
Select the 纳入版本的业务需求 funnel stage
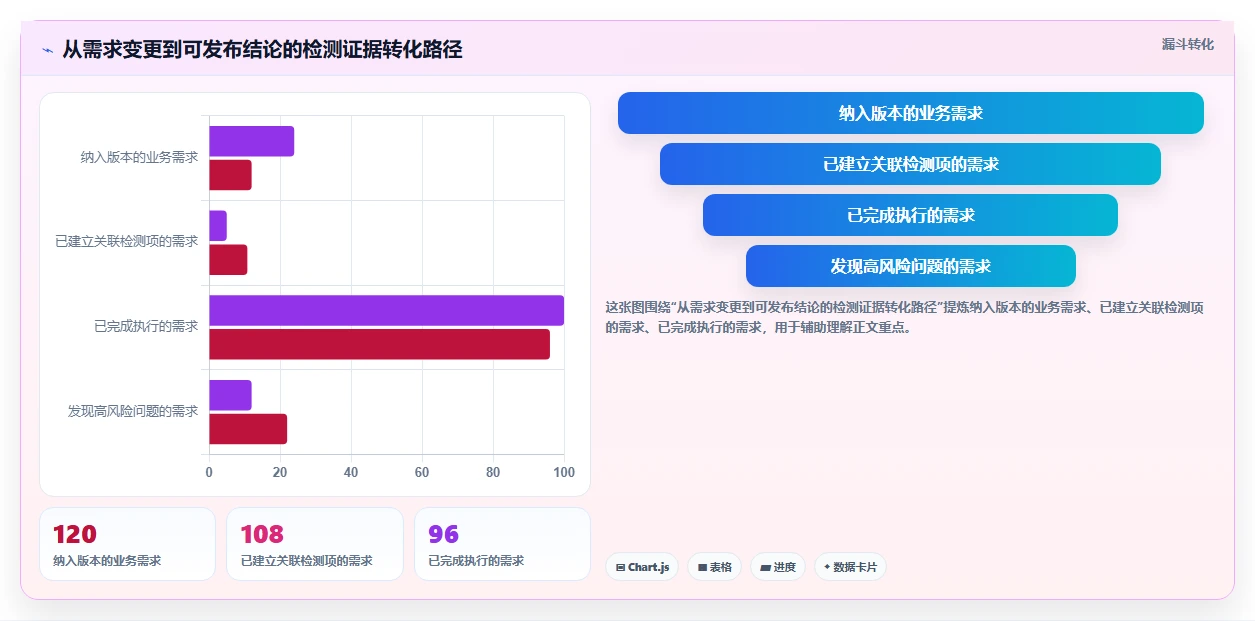pyautogui.click(x=911, y=113)
